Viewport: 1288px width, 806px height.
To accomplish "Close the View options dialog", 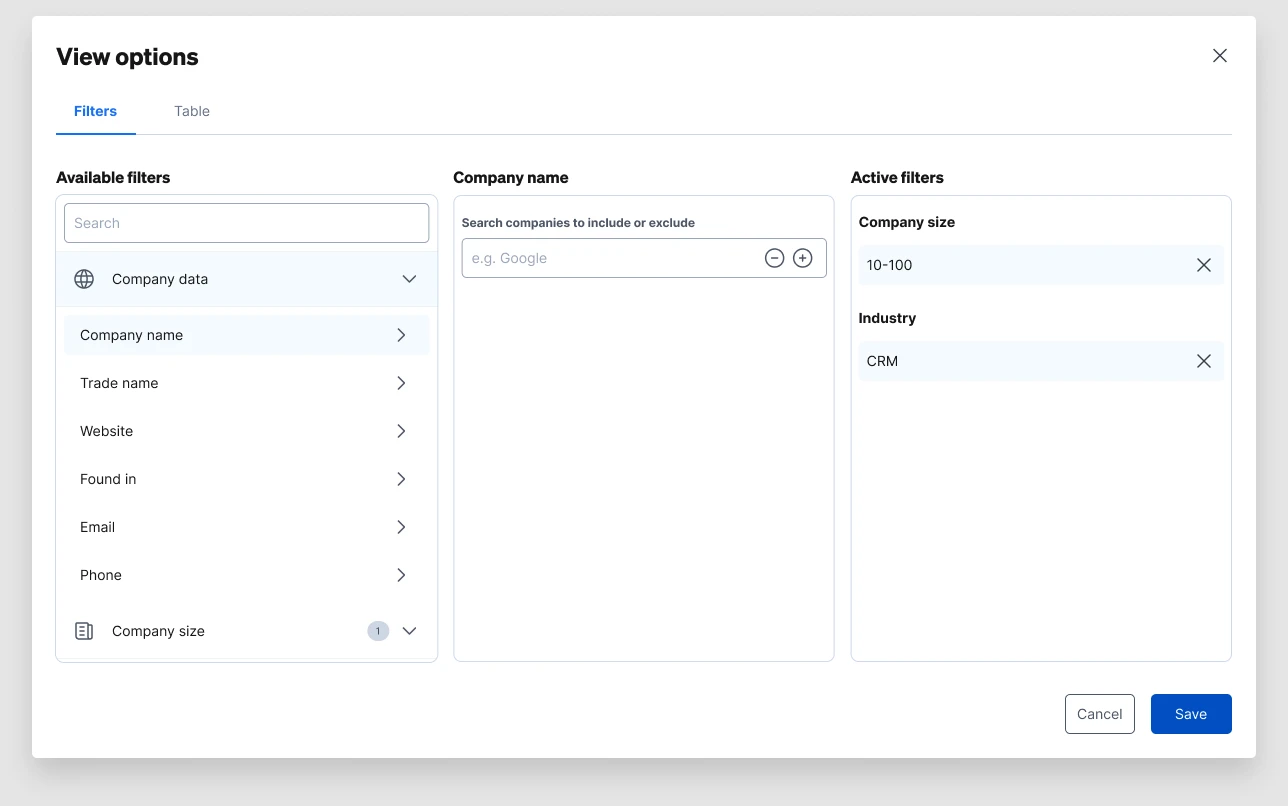I will [1220, 56].
